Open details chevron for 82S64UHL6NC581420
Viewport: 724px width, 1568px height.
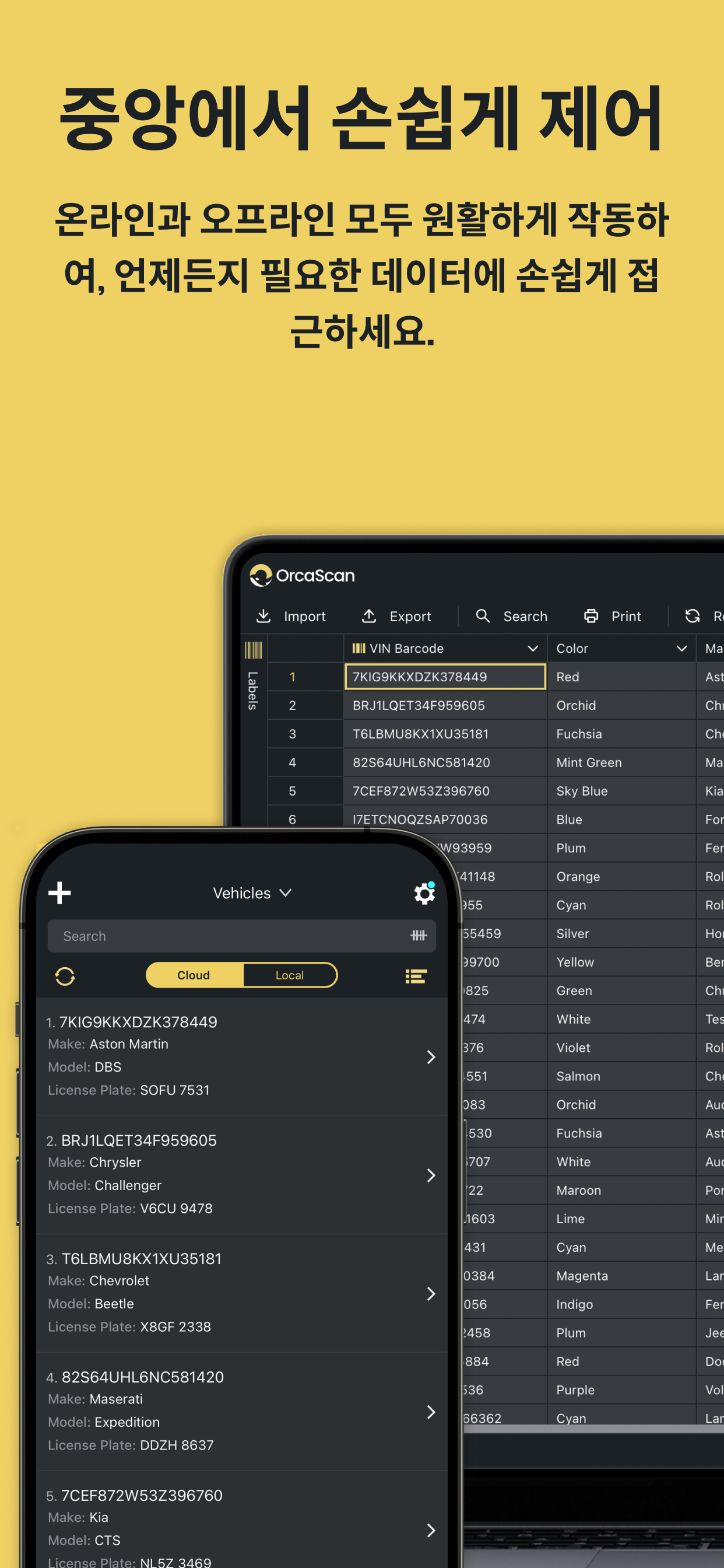pos(431,1412)
